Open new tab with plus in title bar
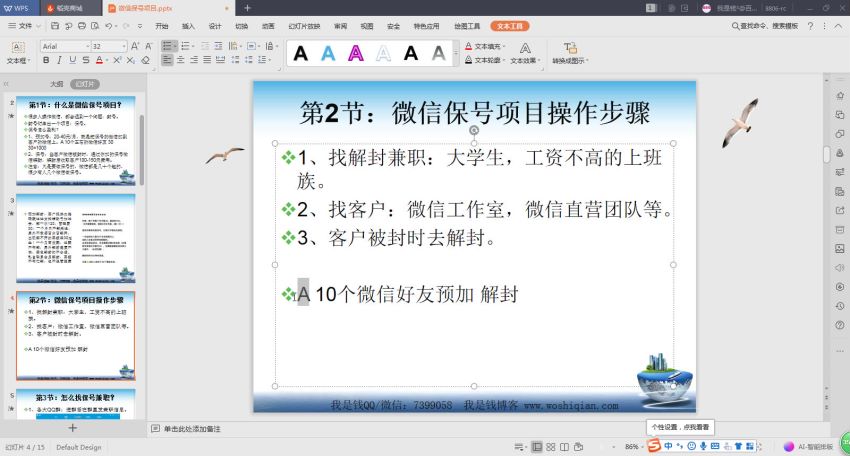Image resolution: width=850 pixels, height=456 pixels. (x=247, y=8)
